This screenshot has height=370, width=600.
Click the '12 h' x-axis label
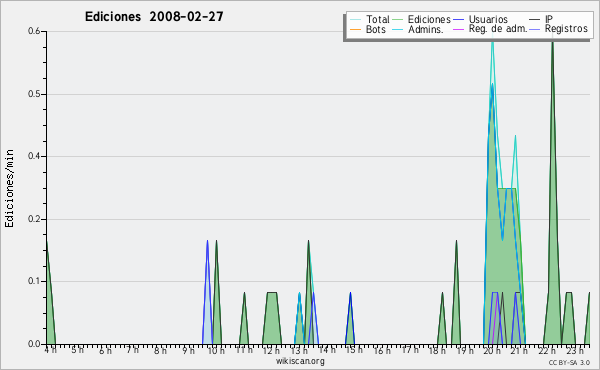click(x=271, y=350)
